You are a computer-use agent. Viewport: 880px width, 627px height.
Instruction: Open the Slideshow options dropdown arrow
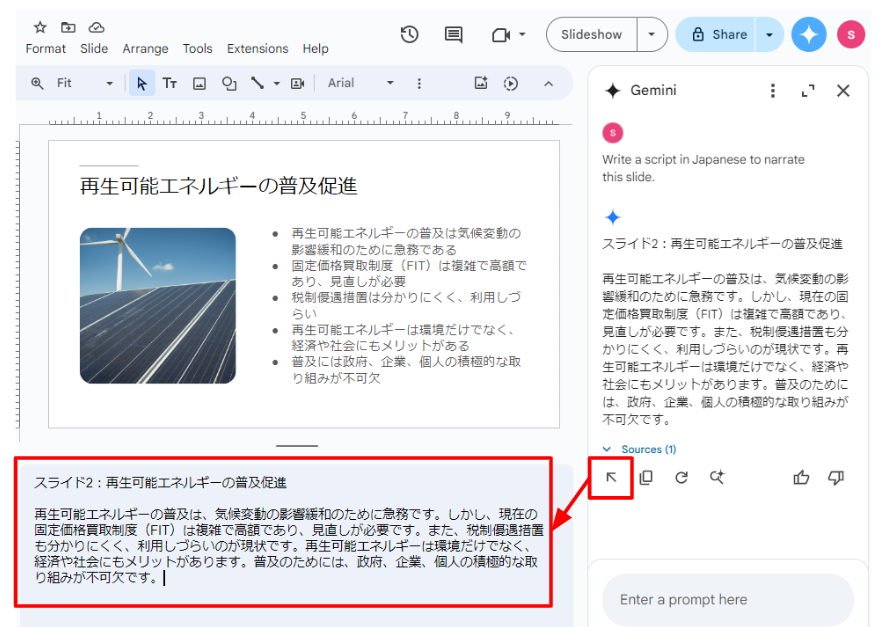(652, 35)
